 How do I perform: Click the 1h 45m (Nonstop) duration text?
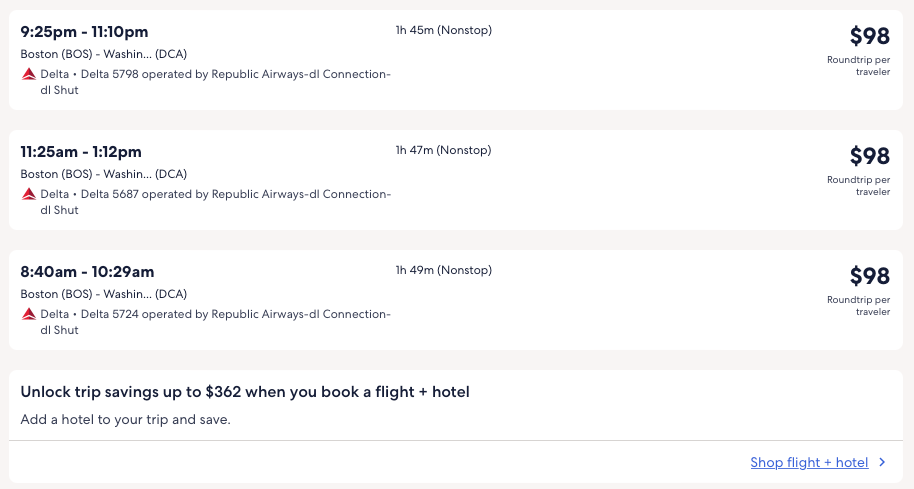click(443, 30)
